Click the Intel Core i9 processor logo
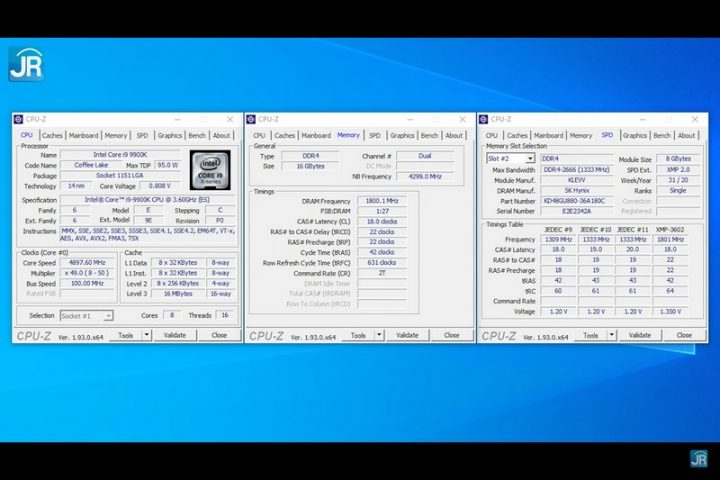Image resolution: width=720 pixels, height=480 pixels. click(x=210, y=170)
